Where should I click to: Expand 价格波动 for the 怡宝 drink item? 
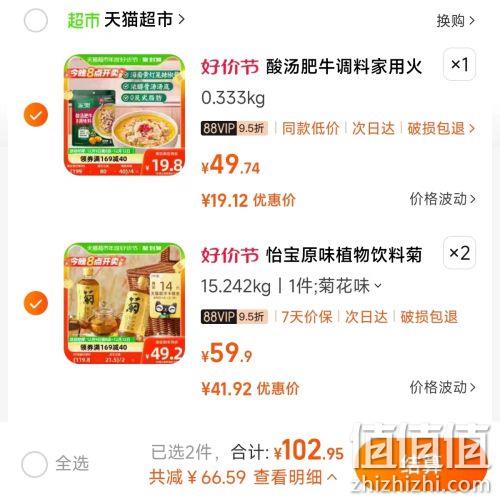[x=442, y=387]
